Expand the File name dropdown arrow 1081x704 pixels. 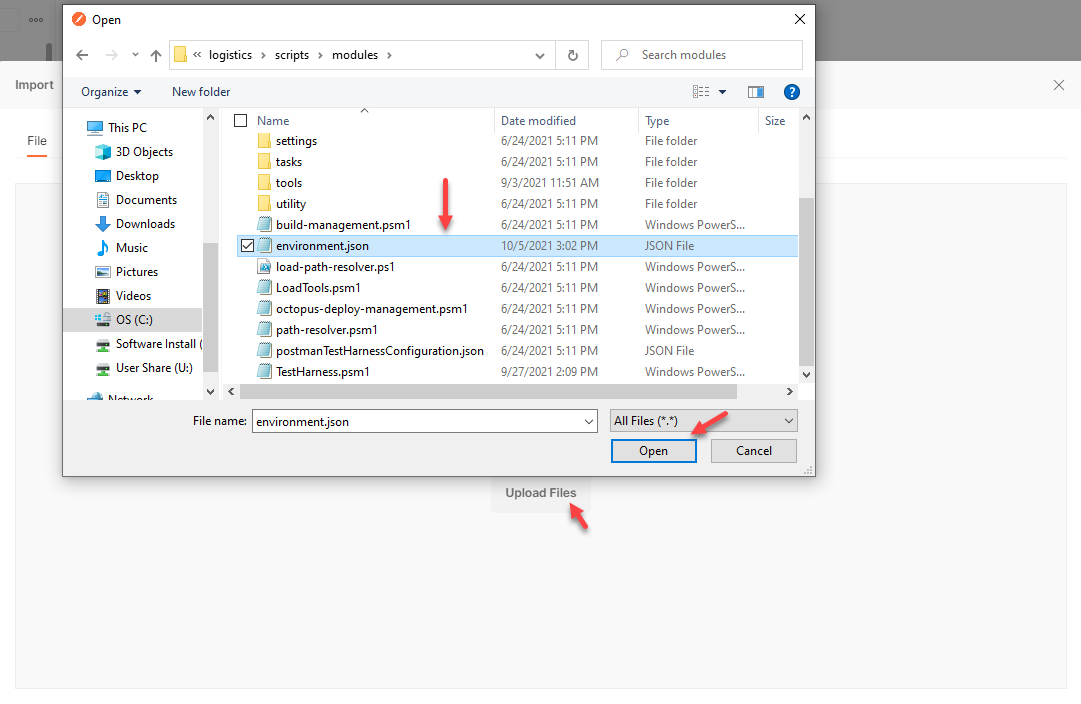(589, 421)
